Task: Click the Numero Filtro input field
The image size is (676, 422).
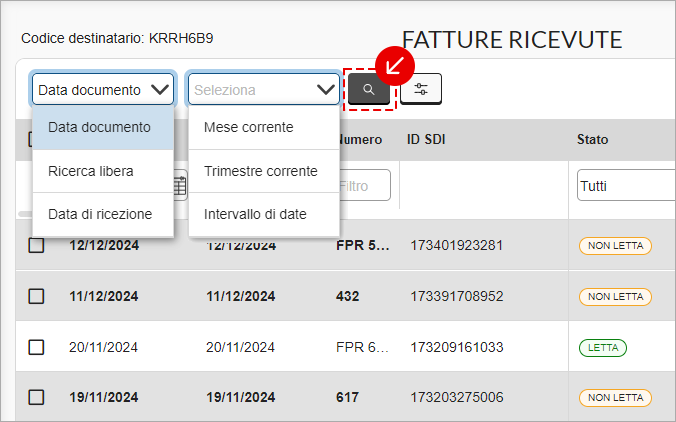Action: coord(365,185)
